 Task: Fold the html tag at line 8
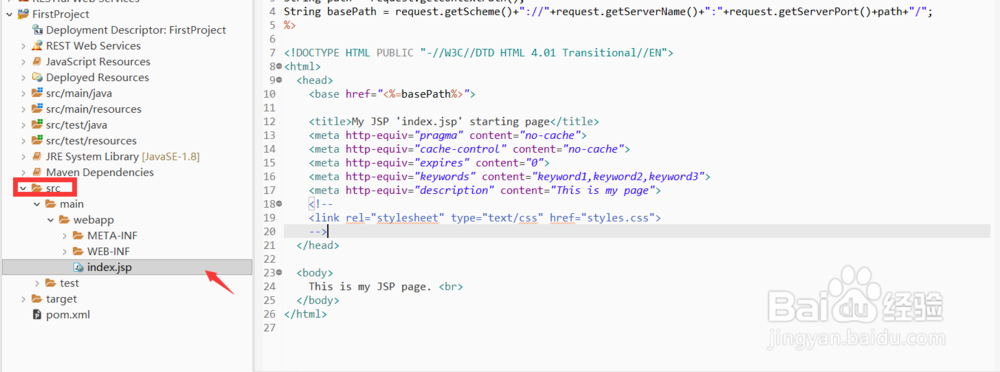coord(280,67)
